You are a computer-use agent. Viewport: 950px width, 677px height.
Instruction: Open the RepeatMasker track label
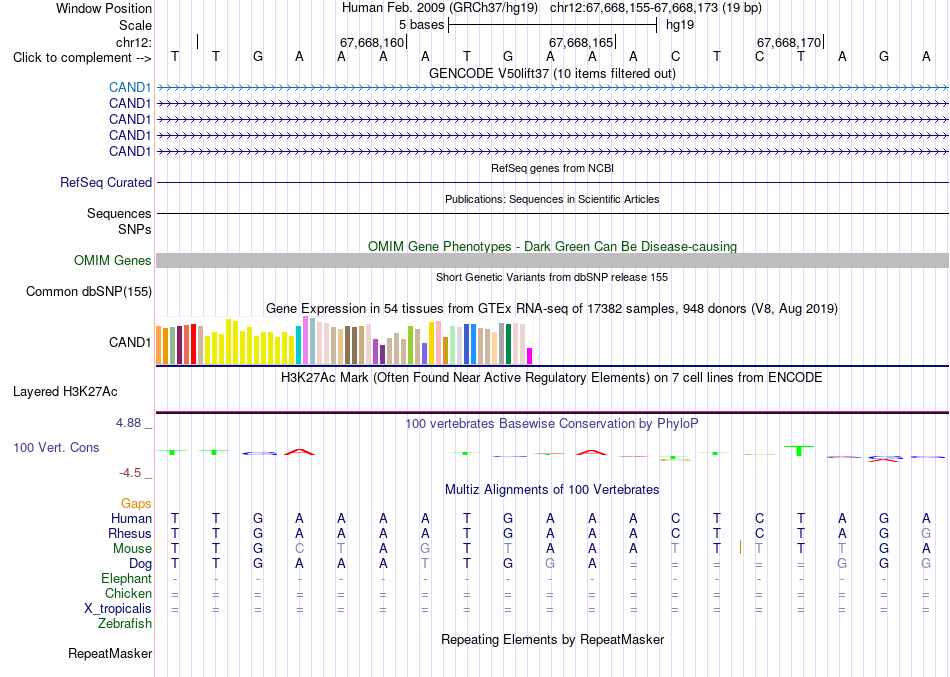click(x=110, y=653)
